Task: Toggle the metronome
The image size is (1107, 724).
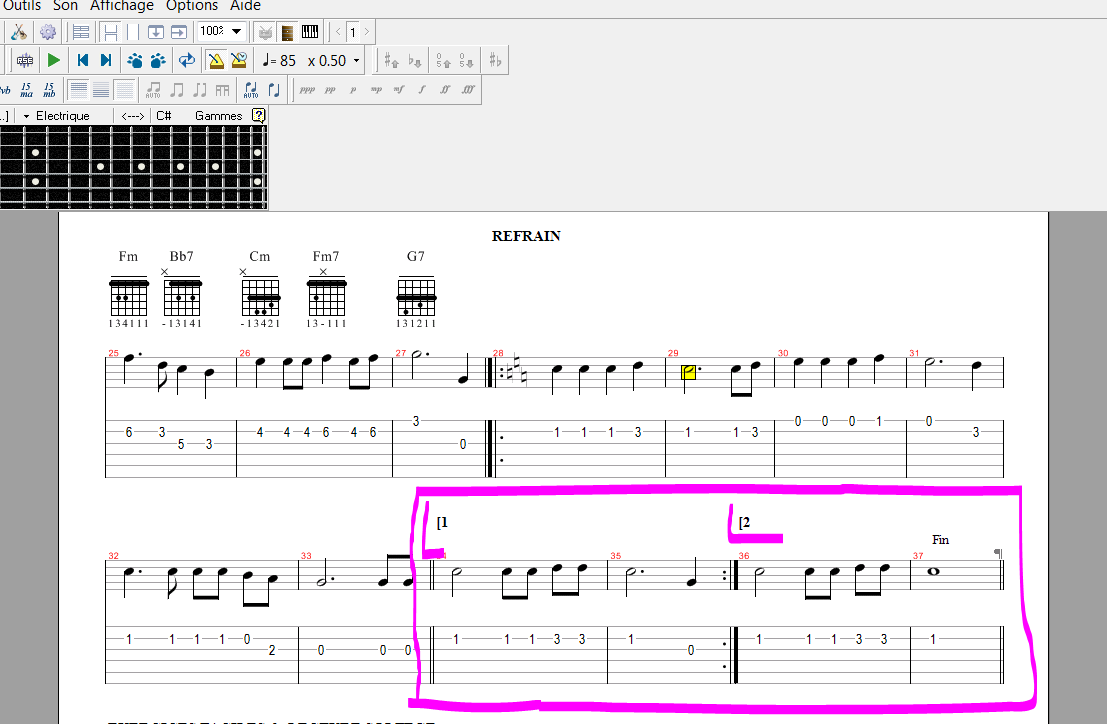Action: click(x=216, y=61)
